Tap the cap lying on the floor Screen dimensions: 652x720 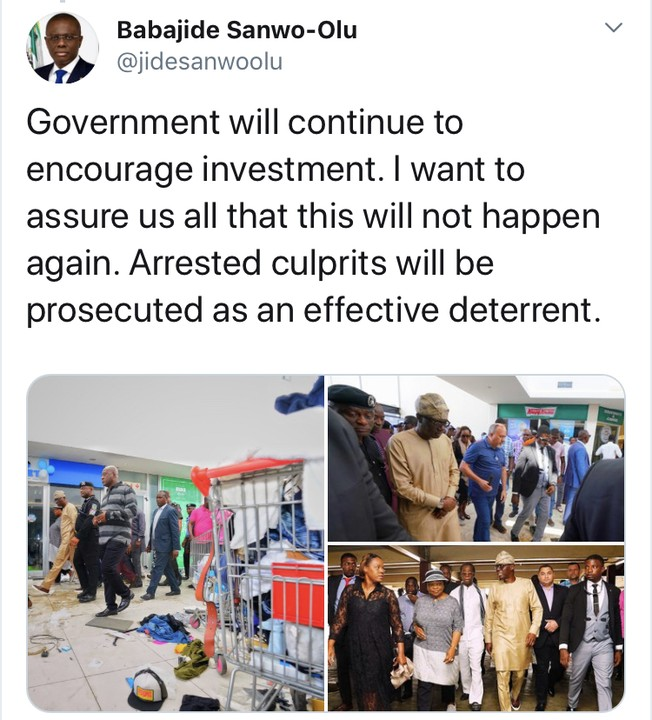coord(147,688)
